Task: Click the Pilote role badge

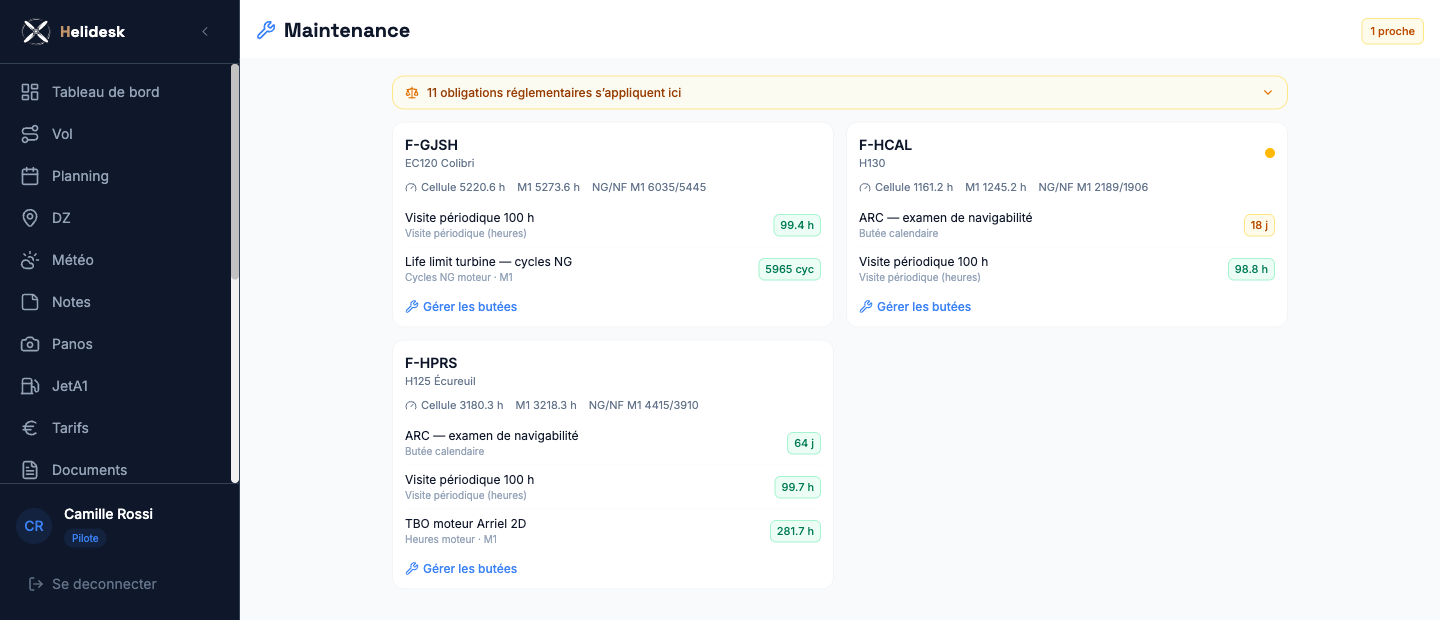Action: 85,538
